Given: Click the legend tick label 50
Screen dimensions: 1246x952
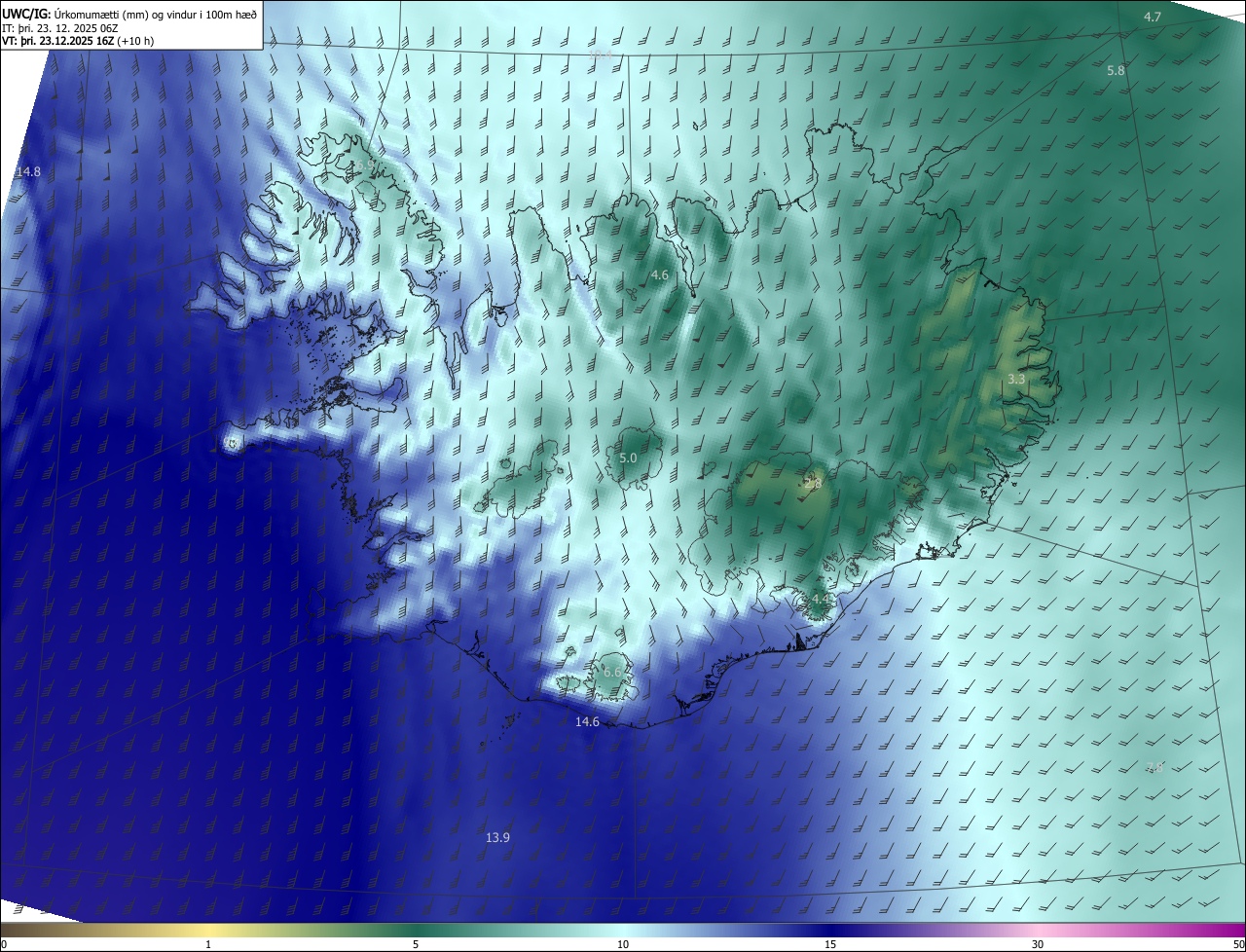Looking at the screenshot, I should click(x=1238, y=945).
